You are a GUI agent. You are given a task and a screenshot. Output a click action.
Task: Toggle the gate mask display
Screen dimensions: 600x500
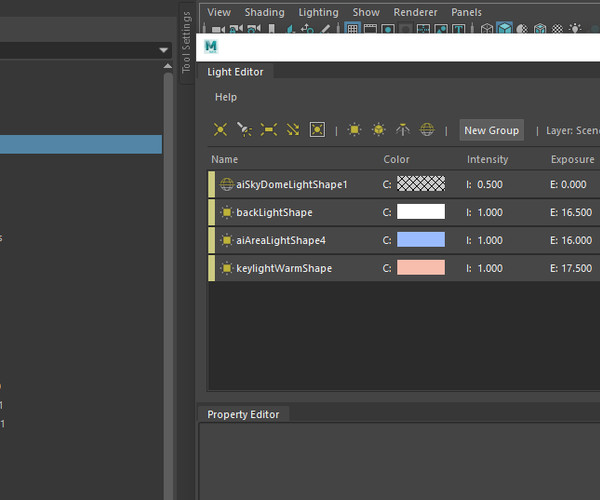(406, 29)
